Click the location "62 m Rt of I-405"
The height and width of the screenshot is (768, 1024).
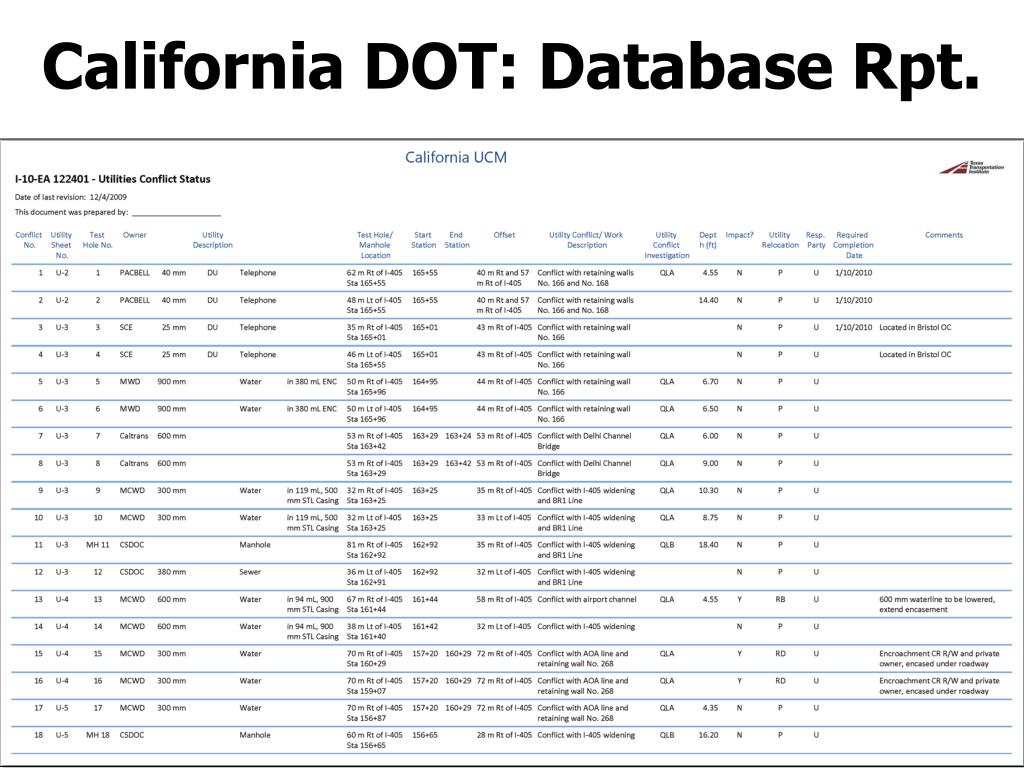(374, 273)
